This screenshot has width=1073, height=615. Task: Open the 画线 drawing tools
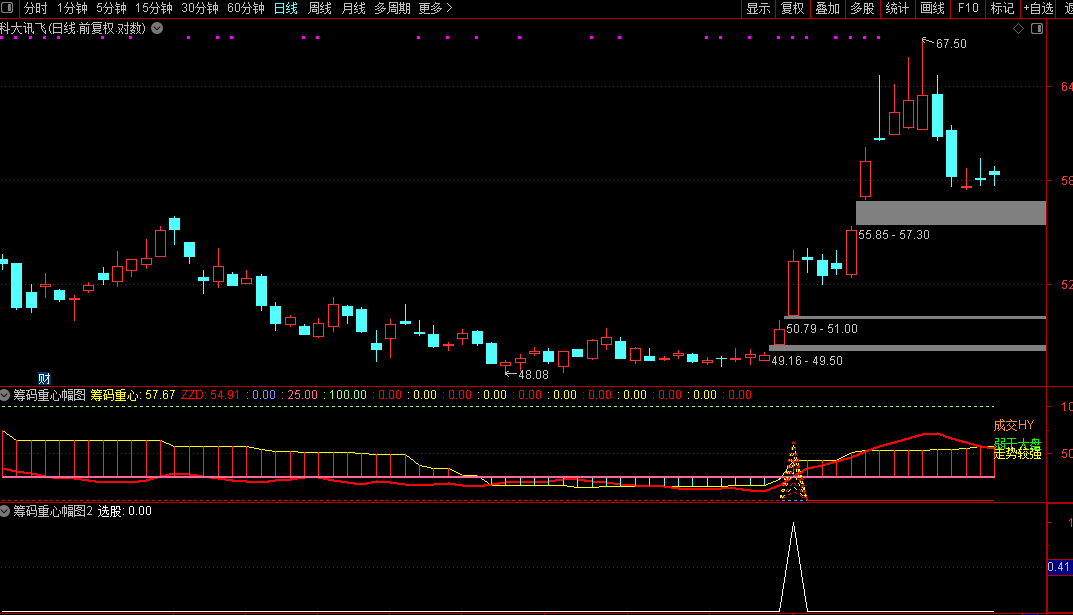932,8
